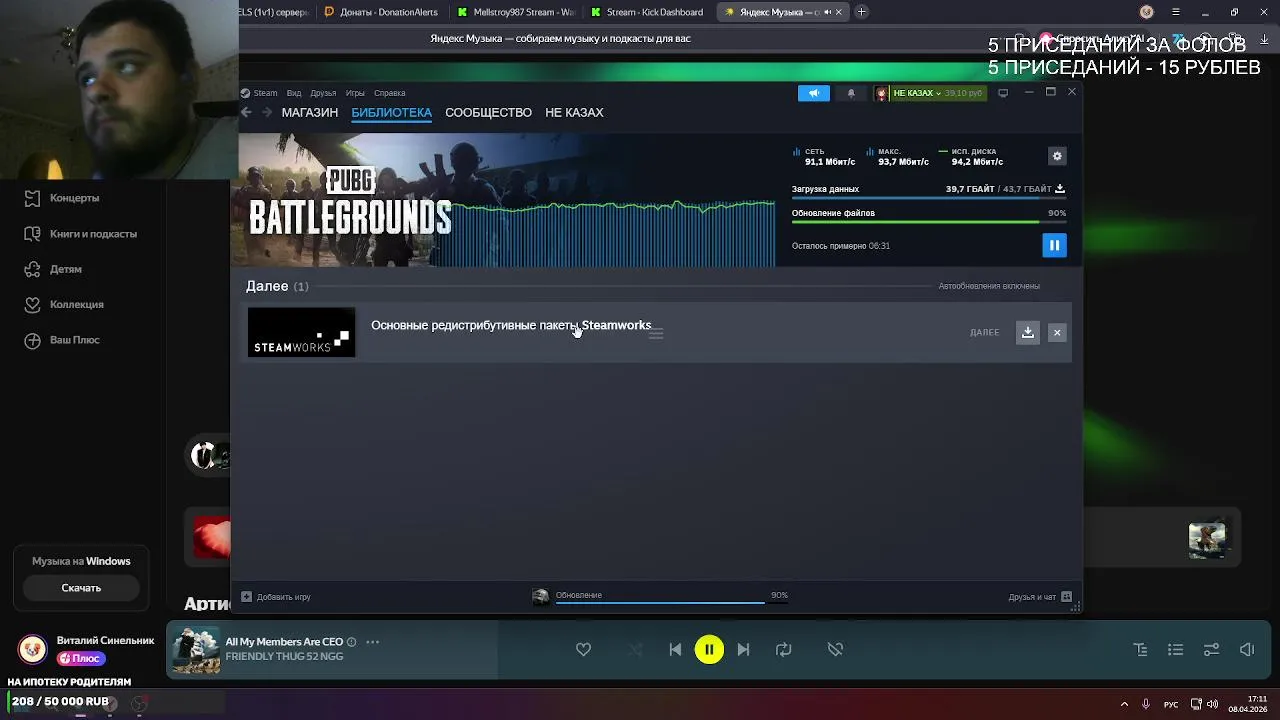
Task: Open track options three-dots menu
Action: [373, 642]
